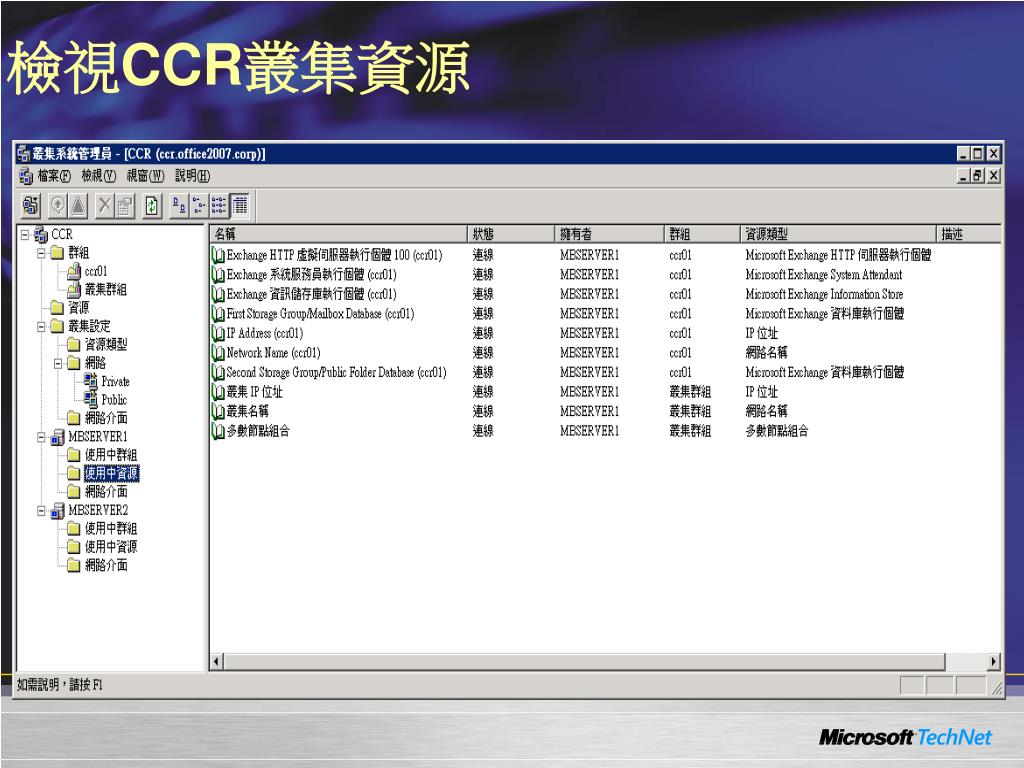Select the 多數節點組合 resource name

pyautogui.click(x=257, y=431)
